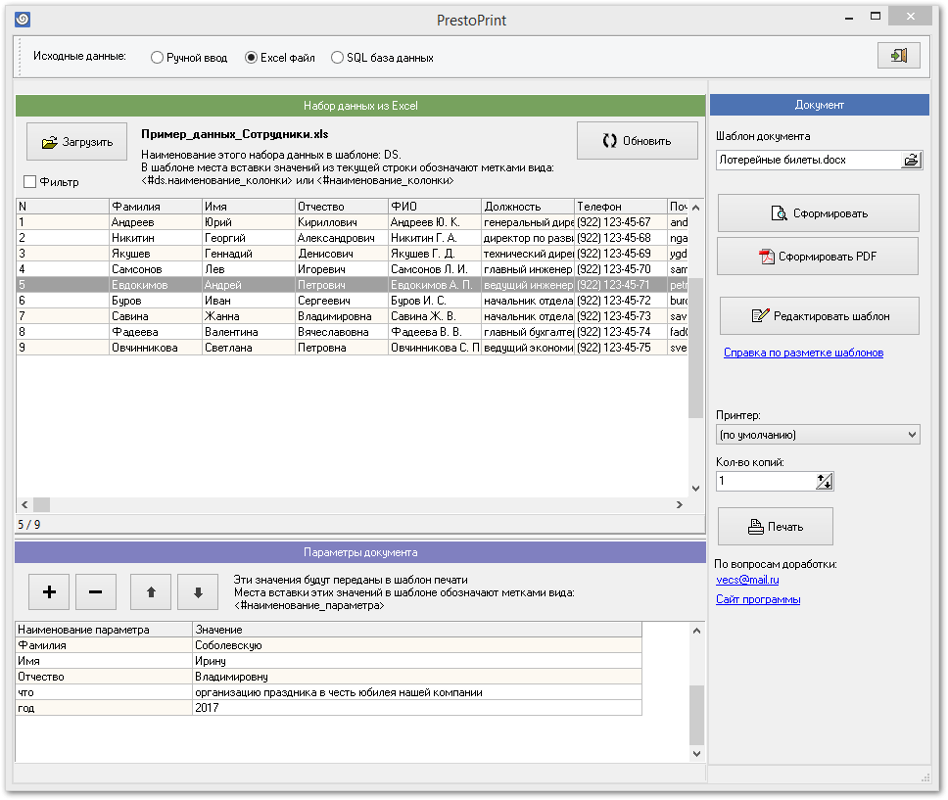Click the Фамилия column header
Viewport: 948px width, 800px height.
(154, 206)
